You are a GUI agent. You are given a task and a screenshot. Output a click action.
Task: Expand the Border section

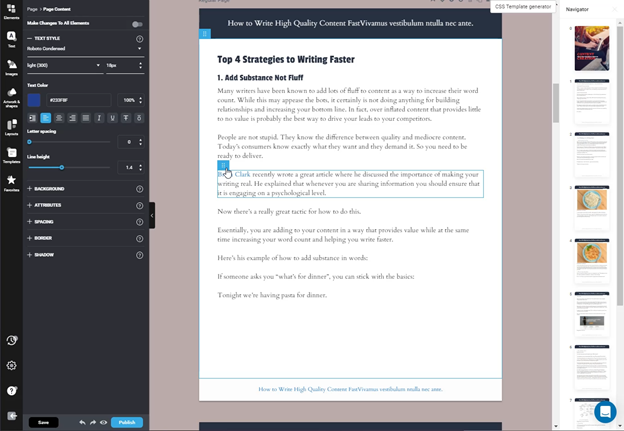coord(29,238)
